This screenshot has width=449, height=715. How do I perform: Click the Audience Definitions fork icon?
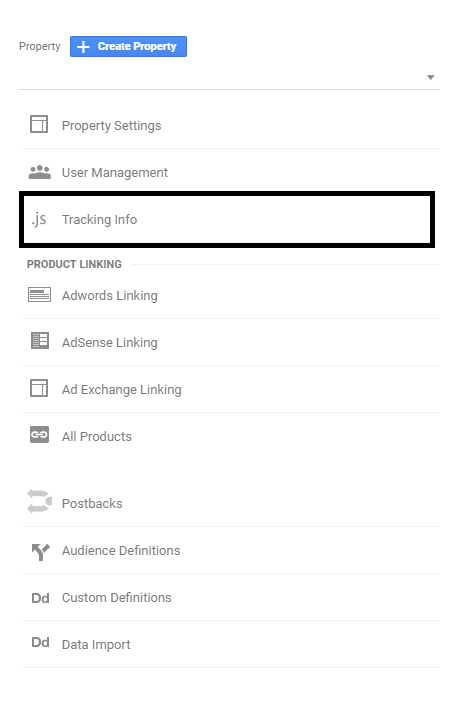click(x=41, y=552)
